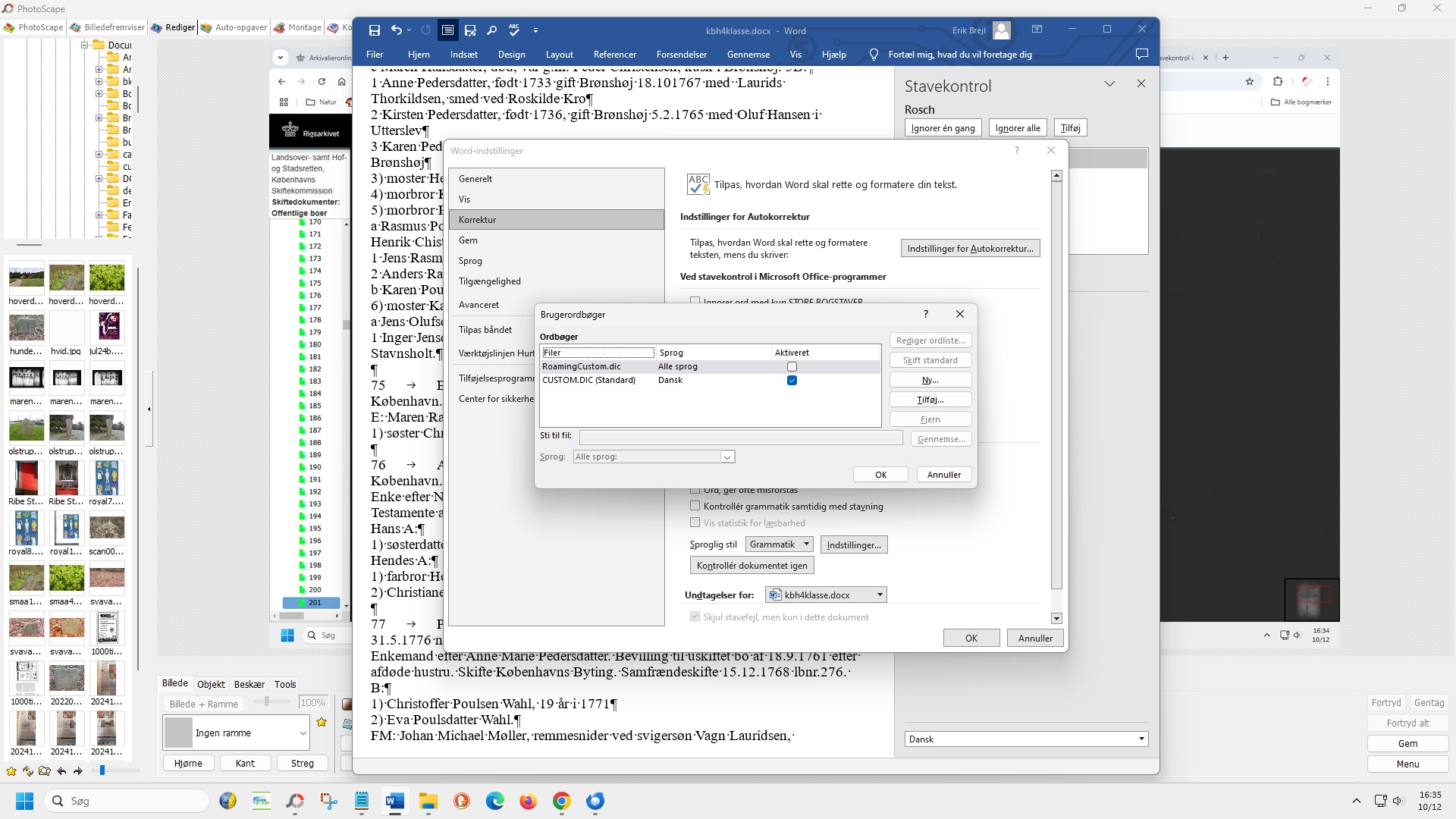This screenshot has width=1456, height=819.
Task: Switch to the Beskær tab in PhotoScape
Action: tap(249, 684)
